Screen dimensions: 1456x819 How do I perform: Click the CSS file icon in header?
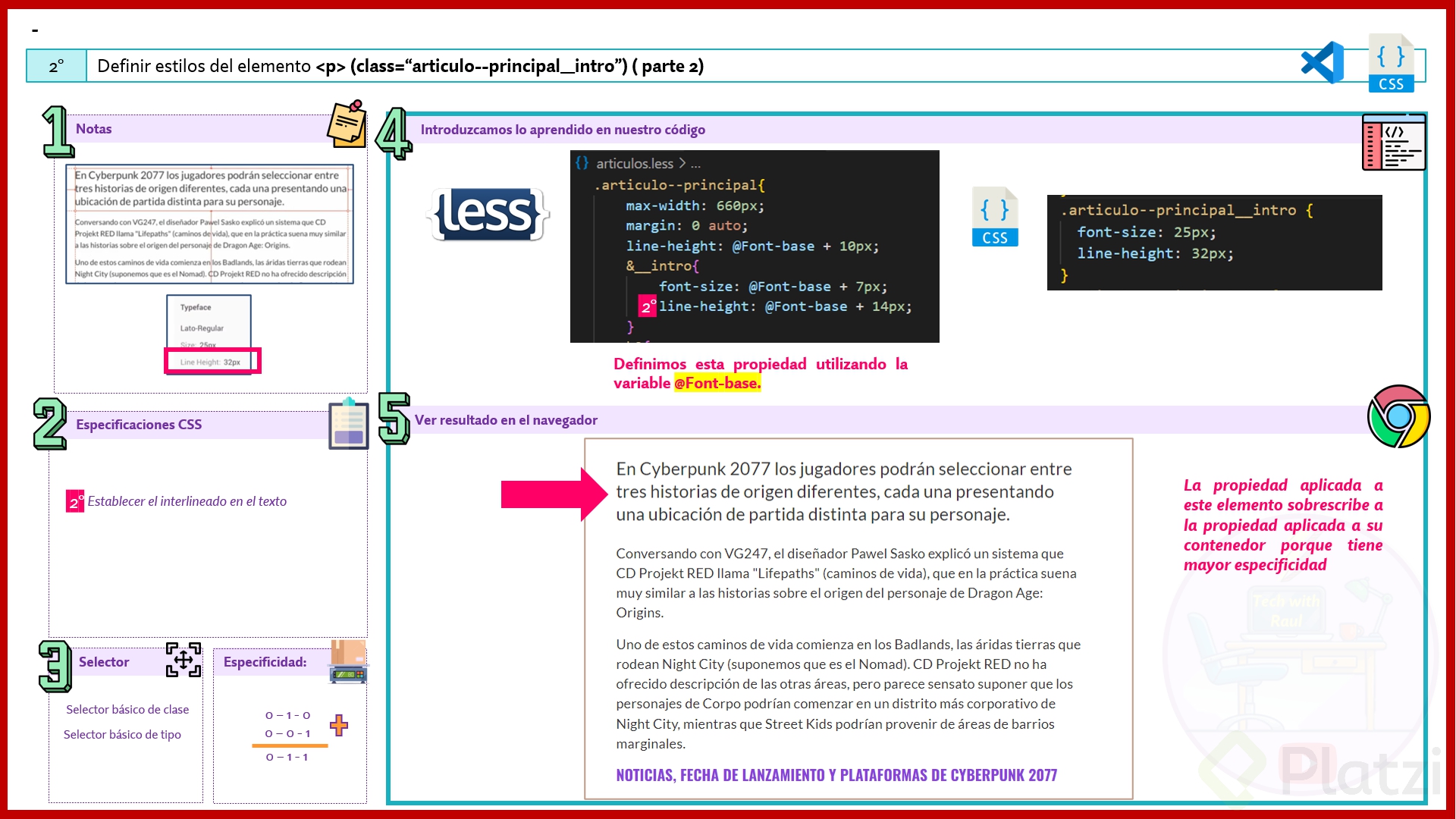(1391, 64)
